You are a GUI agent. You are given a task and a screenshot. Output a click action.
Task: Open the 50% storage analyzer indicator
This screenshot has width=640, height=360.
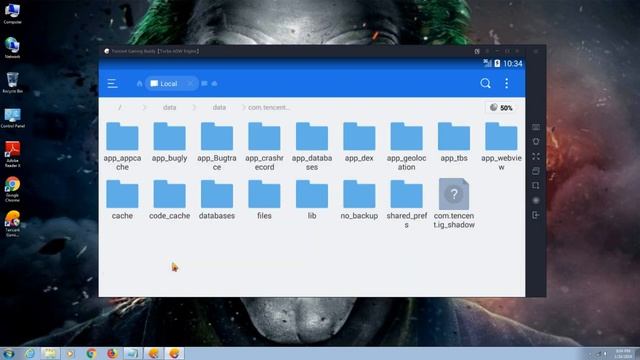tap(501, 108)
